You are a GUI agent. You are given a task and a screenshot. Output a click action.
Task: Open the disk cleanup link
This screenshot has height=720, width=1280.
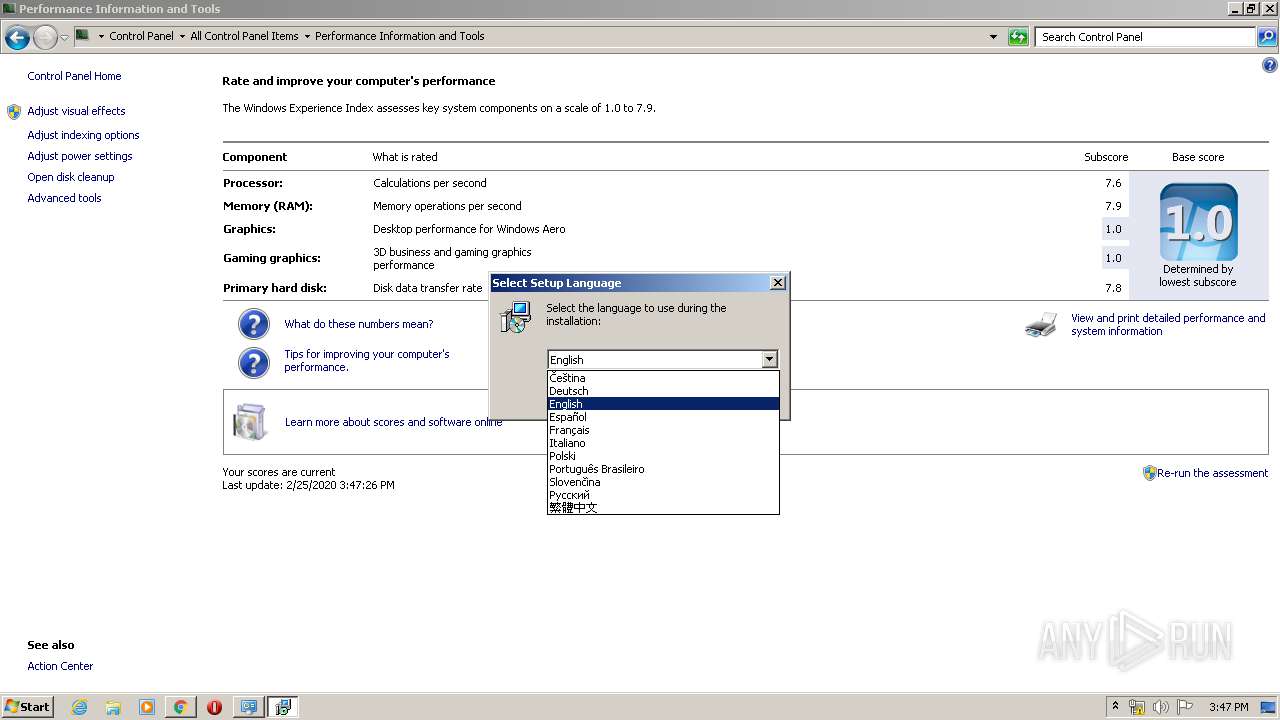pyautogui.click(x=70, y=177)
